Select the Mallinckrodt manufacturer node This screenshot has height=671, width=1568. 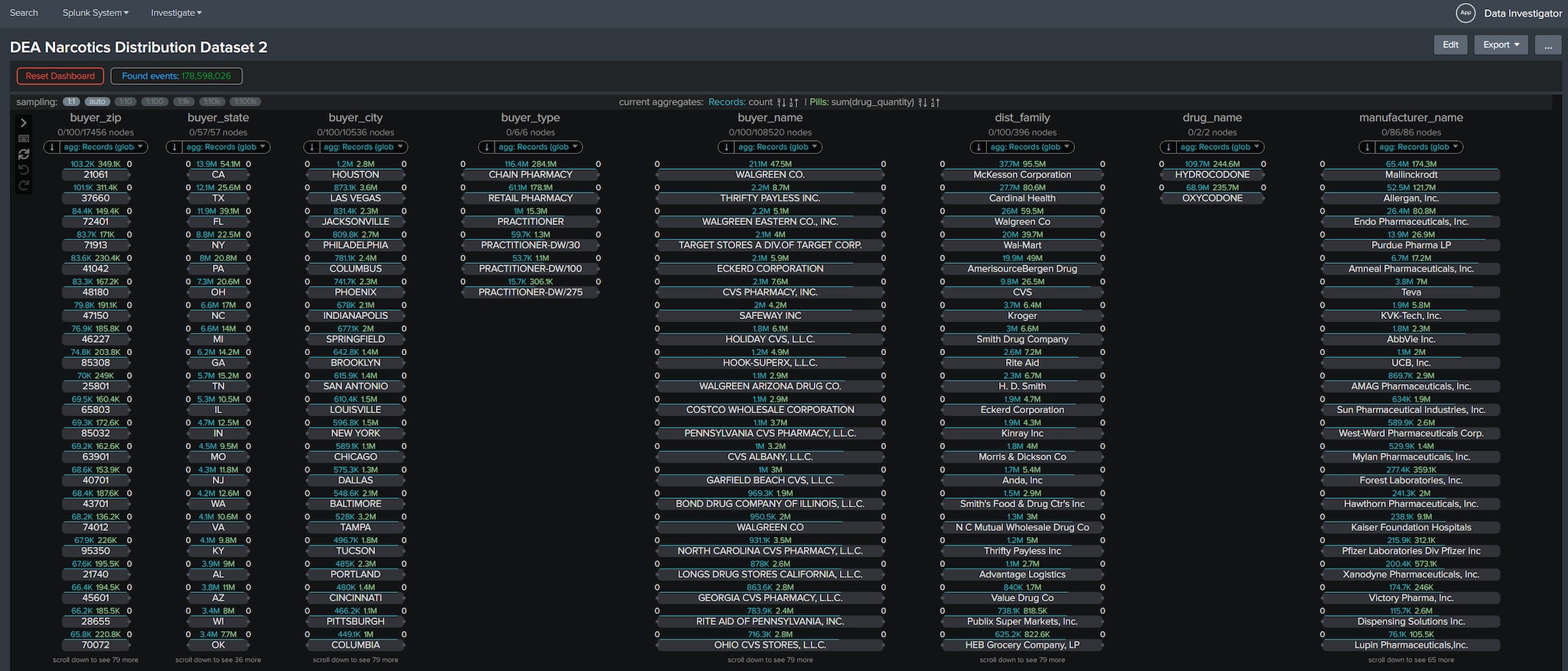tap(1411, 175)
